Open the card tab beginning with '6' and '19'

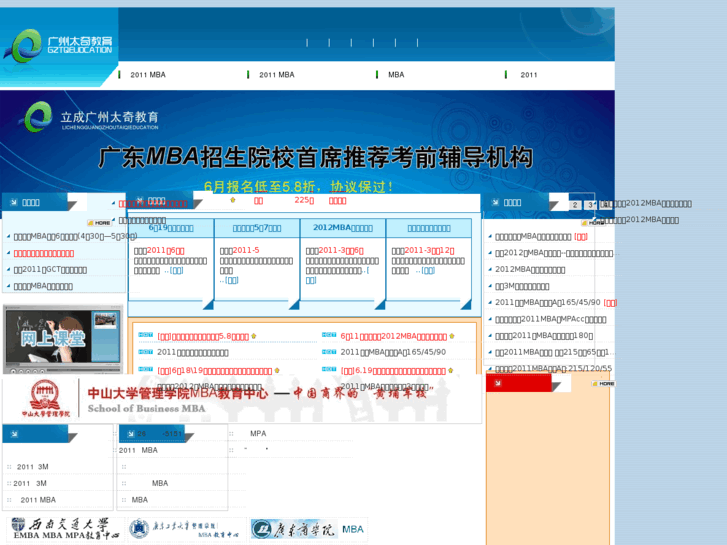(171, 228)
